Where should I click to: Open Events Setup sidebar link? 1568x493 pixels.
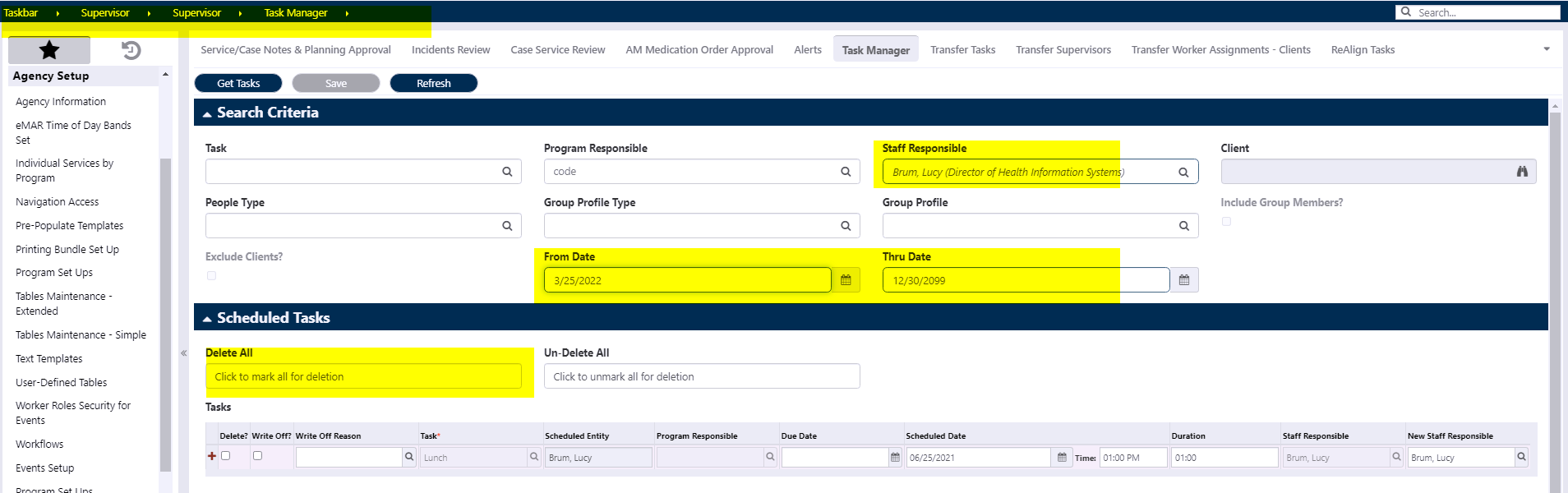click(44, 468)
